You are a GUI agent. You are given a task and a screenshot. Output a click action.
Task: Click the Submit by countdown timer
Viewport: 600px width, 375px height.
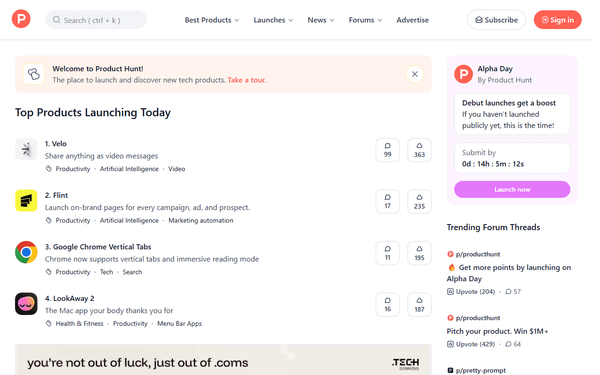tap(512, 158)
